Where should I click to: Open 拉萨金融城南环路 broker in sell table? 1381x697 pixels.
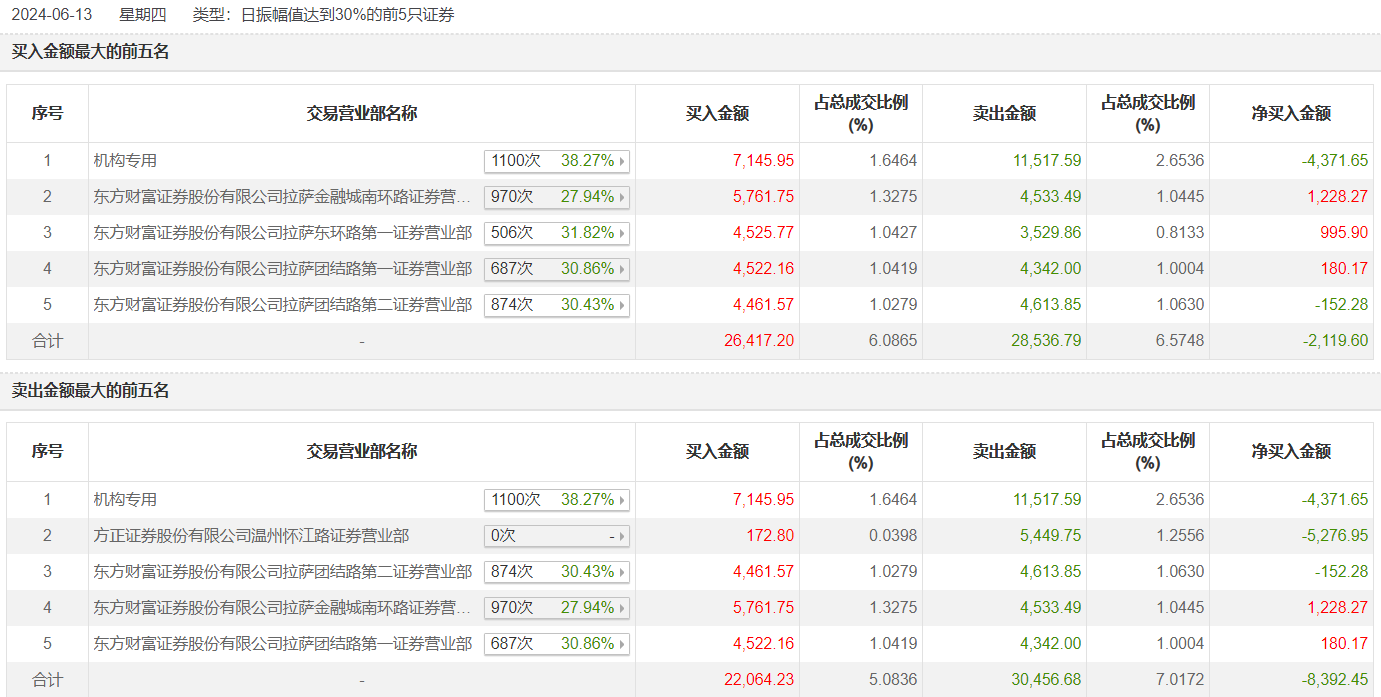[x=283, y=608]
